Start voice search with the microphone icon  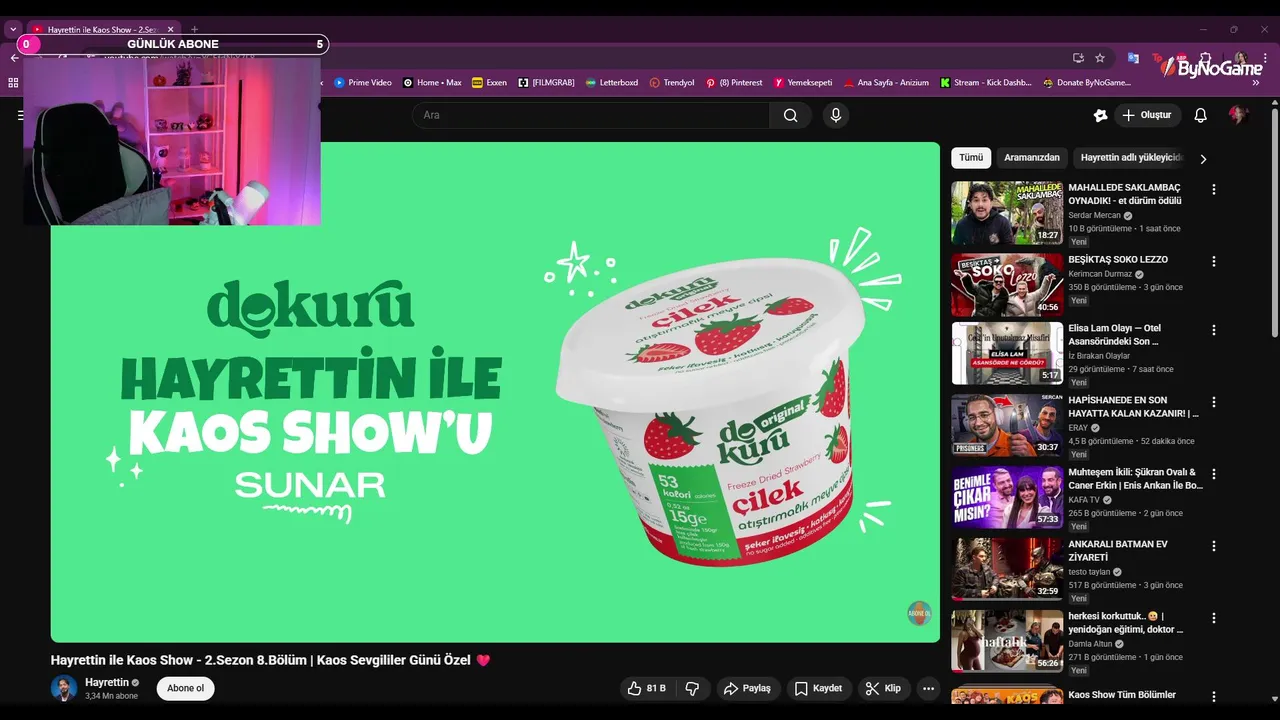coord(836,115)
